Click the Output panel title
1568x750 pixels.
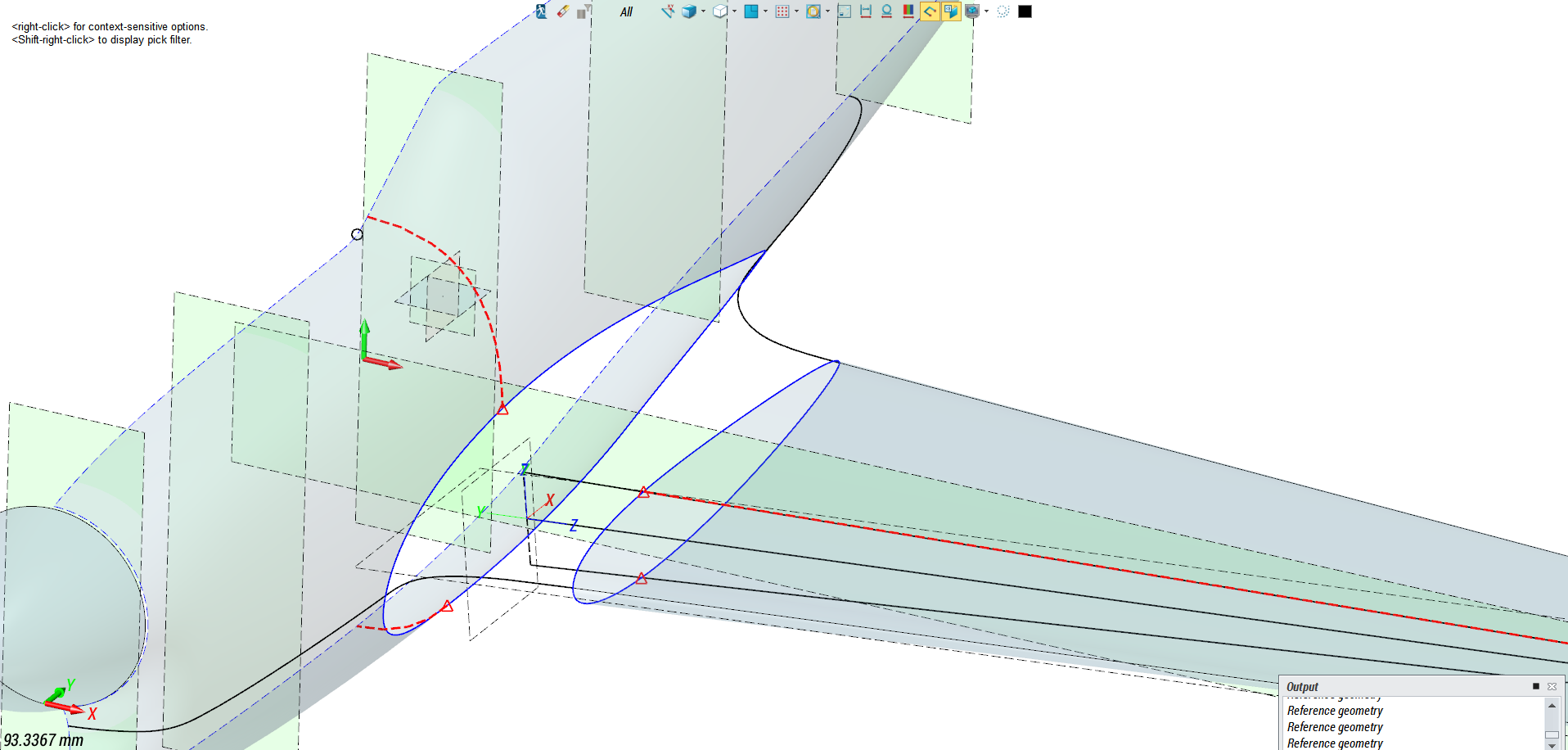[1302, 687]
